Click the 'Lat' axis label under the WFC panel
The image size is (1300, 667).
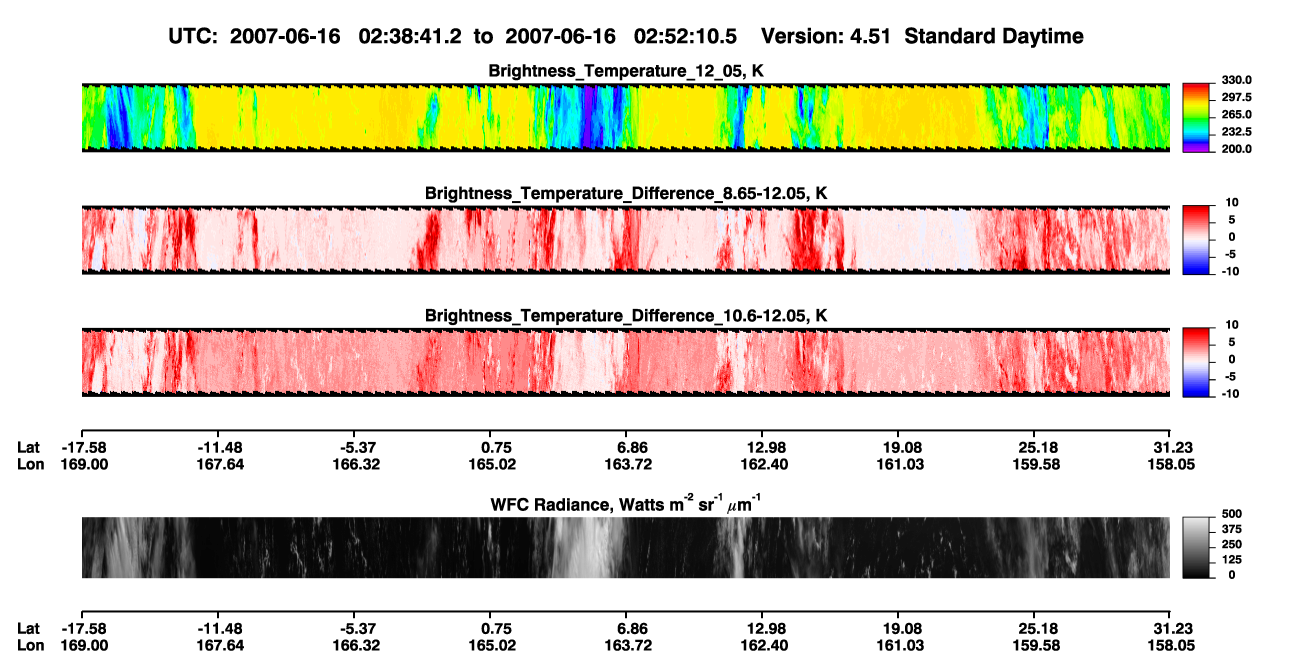pos(28,629)
